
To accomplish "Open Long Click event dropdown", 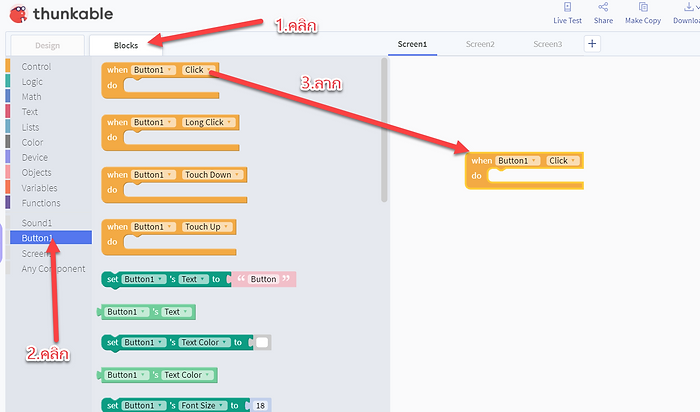I will click(209, 122).
